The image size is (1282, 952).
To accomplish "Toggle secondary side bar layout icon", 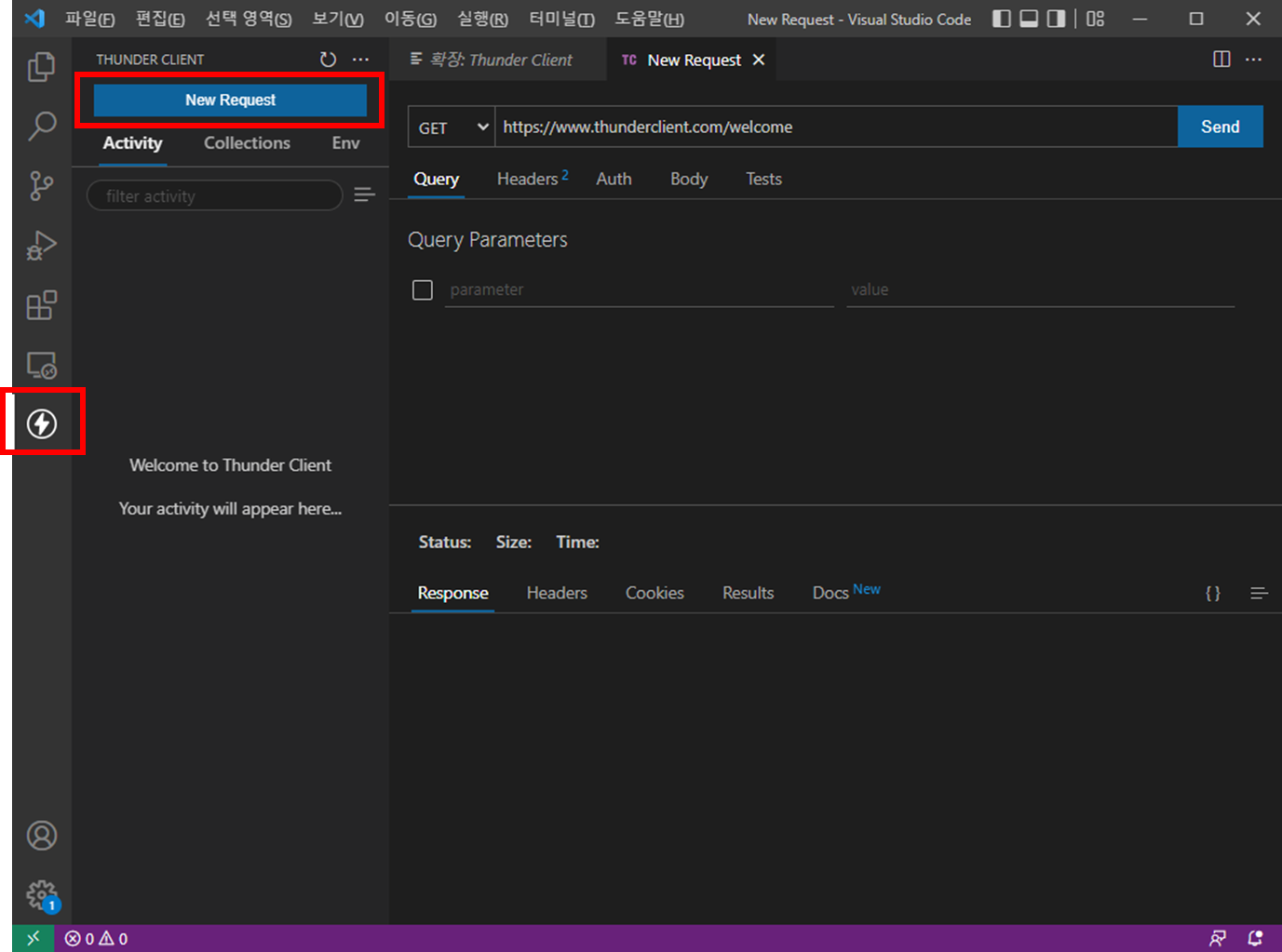I will [1056, 19].
